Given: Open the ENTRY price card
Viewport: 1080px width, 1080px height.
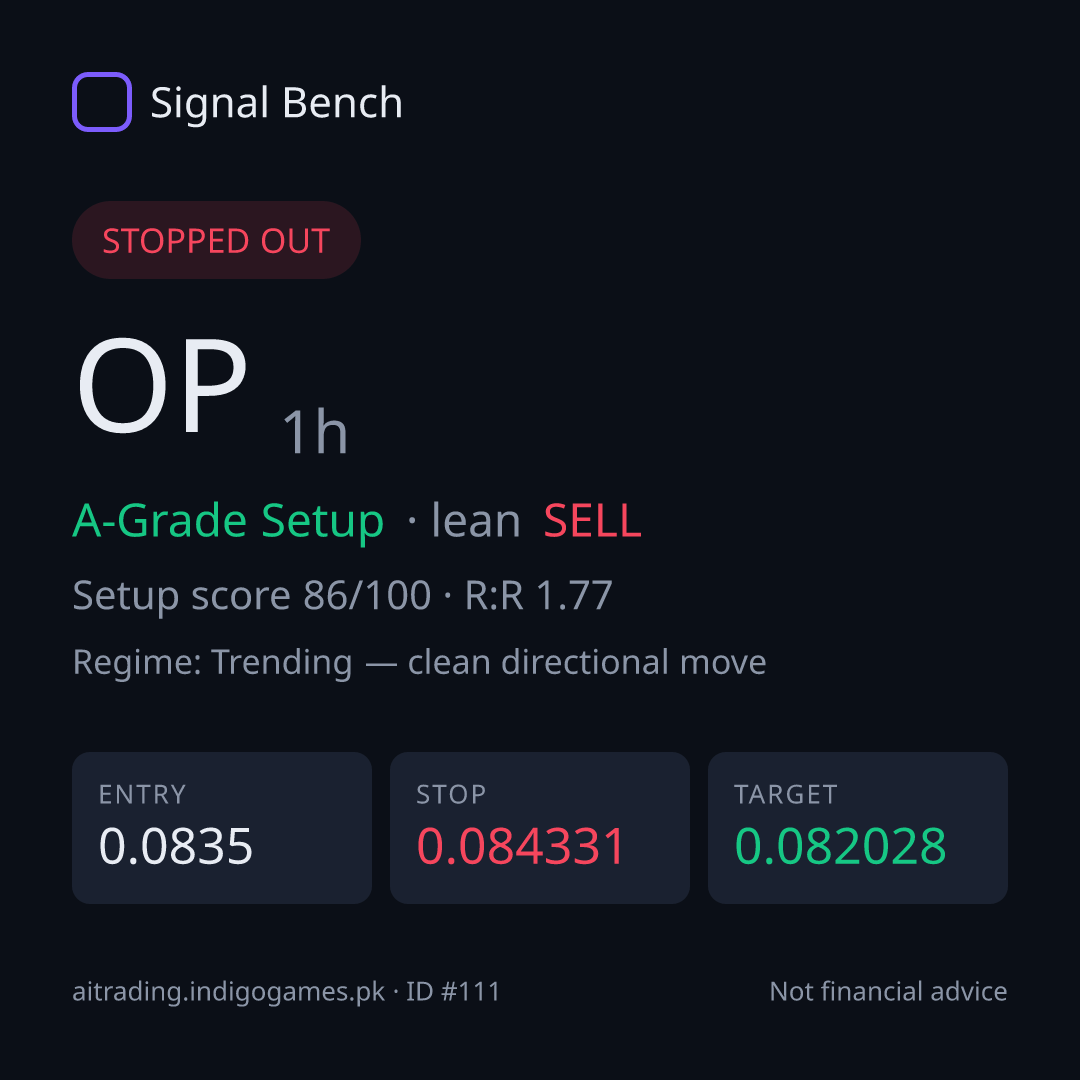Looking at the screenshot, I should pyautogui.click(x=222, y=828).
